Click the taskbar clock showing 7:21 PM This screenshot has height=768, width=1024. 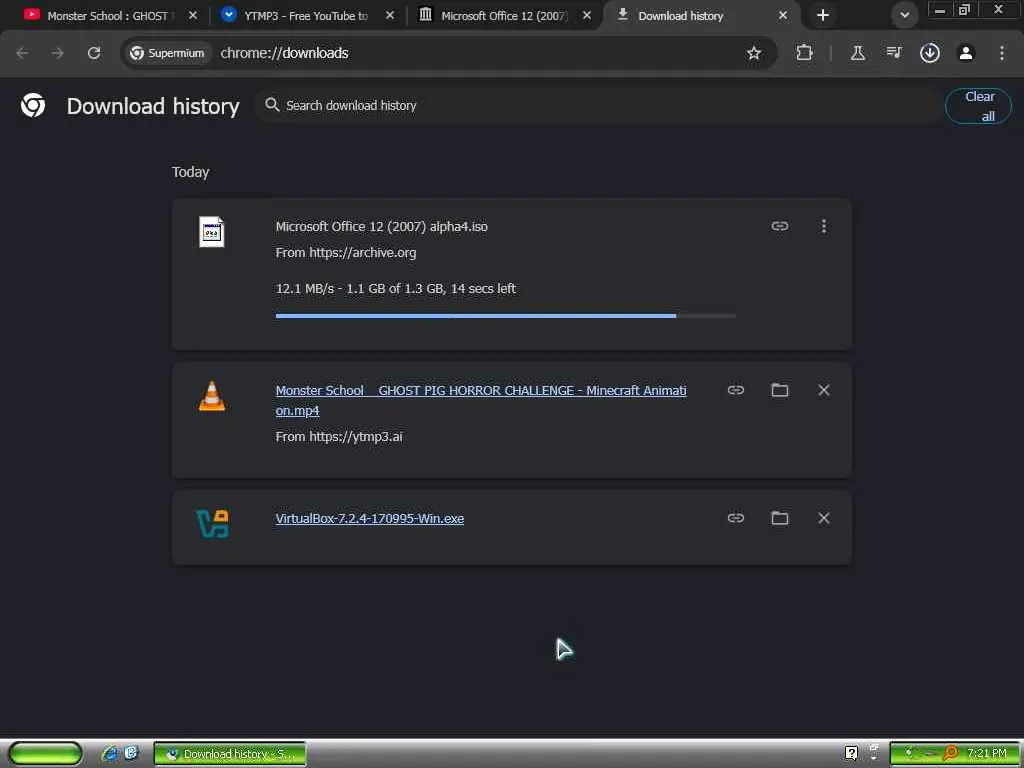point(987,754)
